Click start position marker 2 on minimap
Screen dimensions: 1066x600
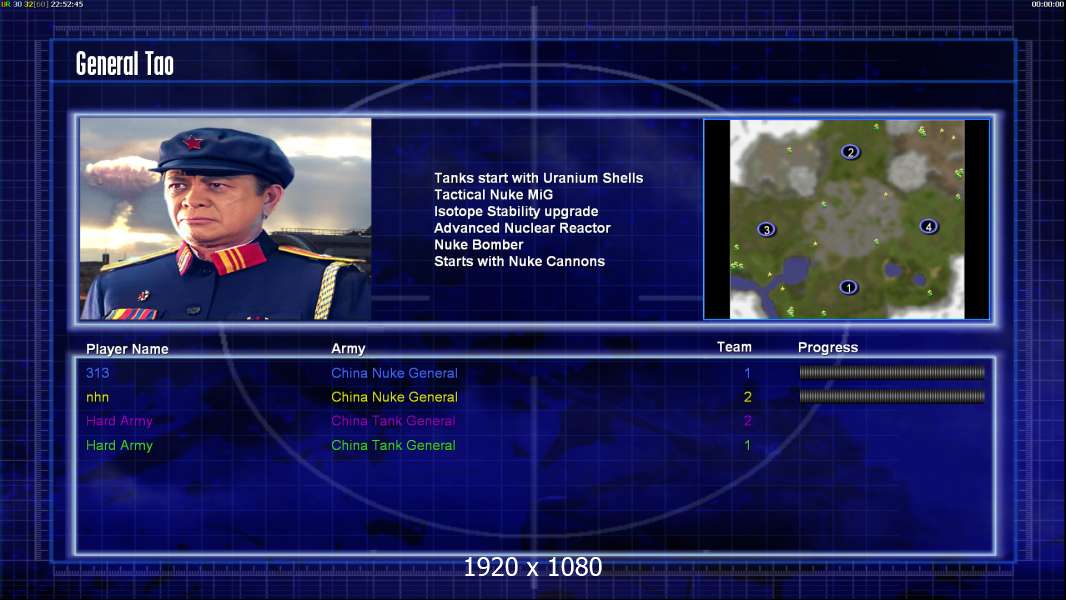pos(850,152)
